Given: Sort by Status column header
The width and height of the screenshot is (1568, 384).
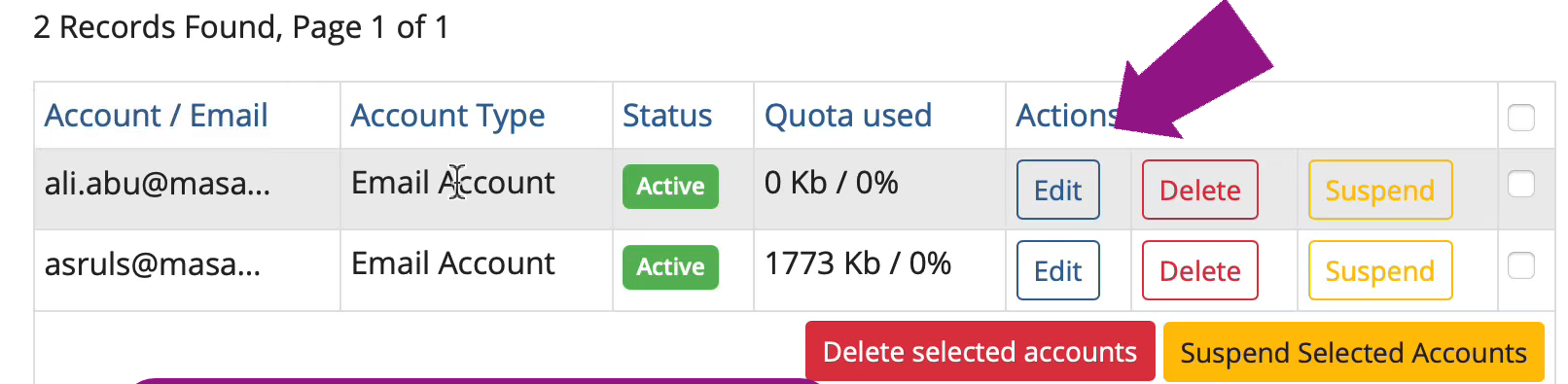Looking at the screenshot, I should [x=667, y=116].
